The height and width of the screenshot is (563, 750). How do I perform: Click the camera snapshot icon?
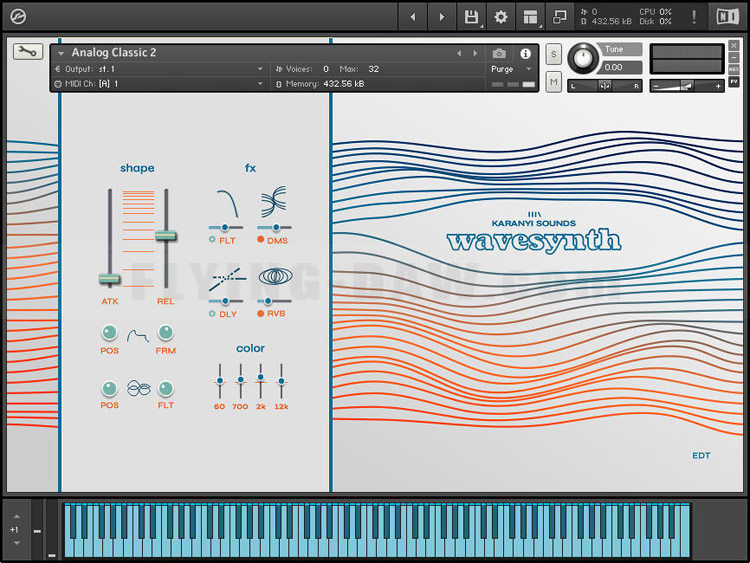(x=499, y=53)
